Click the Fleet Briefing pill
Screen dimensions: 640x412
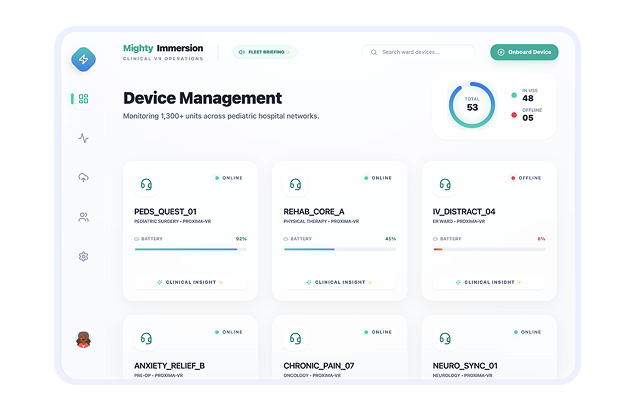[x=264, y=52]
